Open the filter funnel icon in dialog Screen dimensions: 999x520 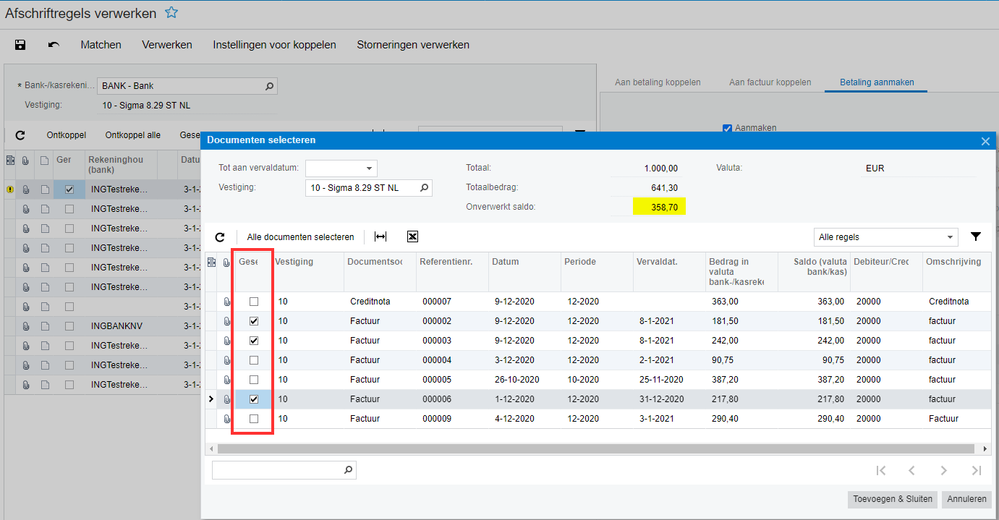(x=975, y=237)
